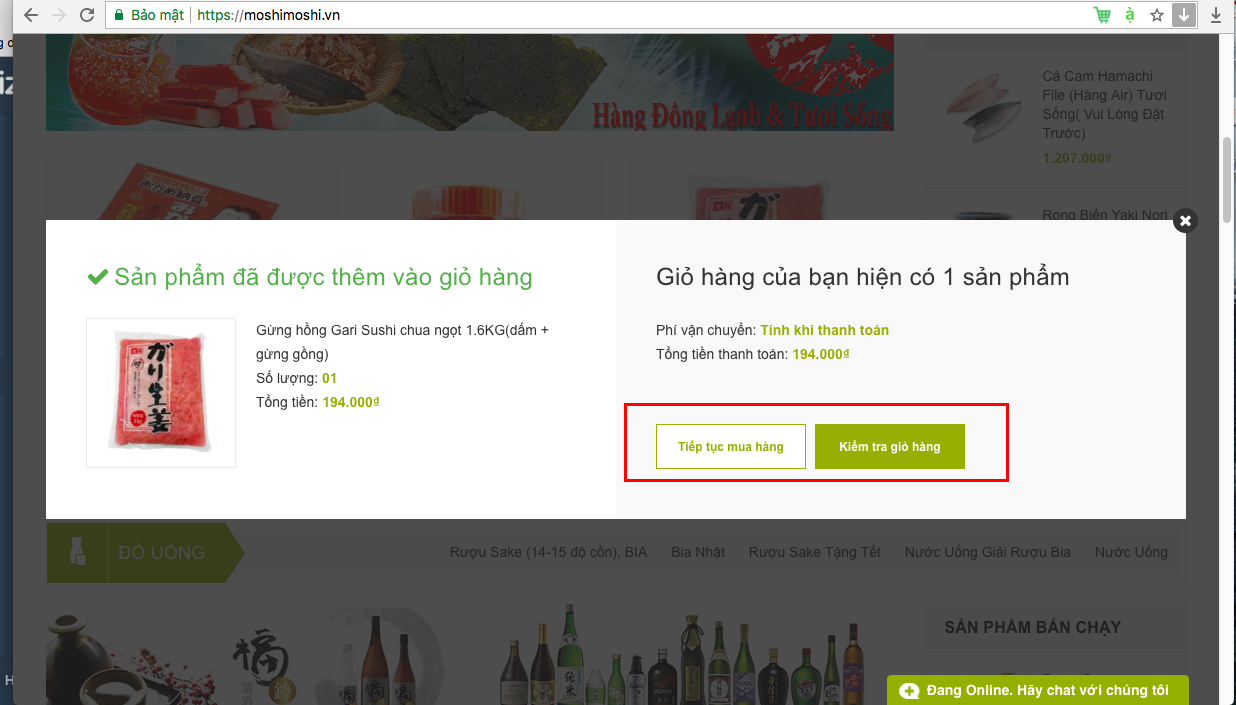Go forward with the browser forward arrow
The image size is (1236, 705).
click(59, 15)
